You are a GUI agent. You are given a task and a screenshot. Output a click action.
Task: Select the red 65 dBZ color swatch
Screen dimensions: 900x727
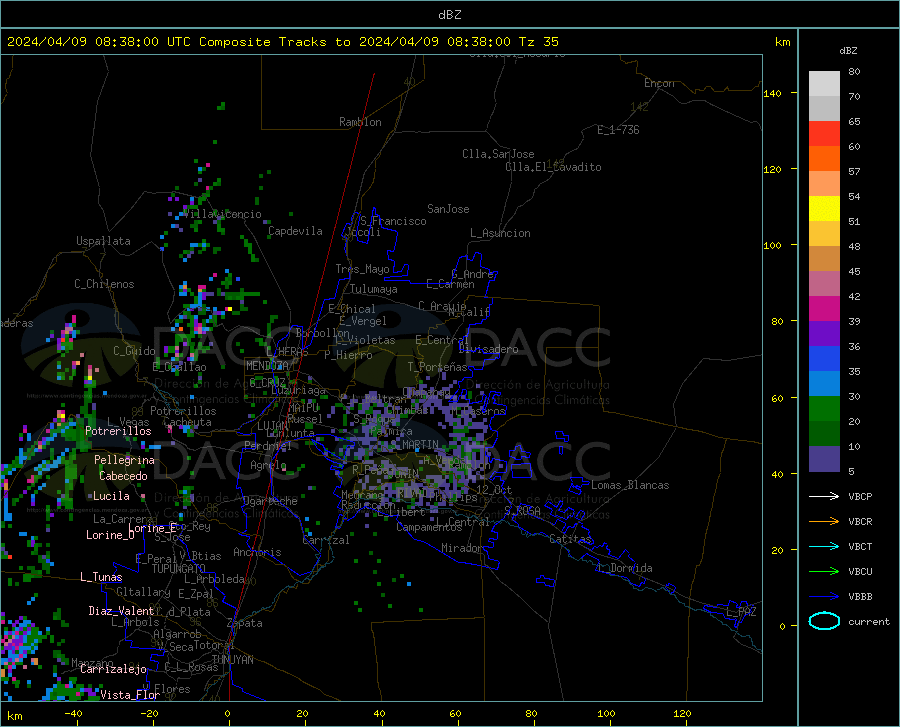[824, 133]
